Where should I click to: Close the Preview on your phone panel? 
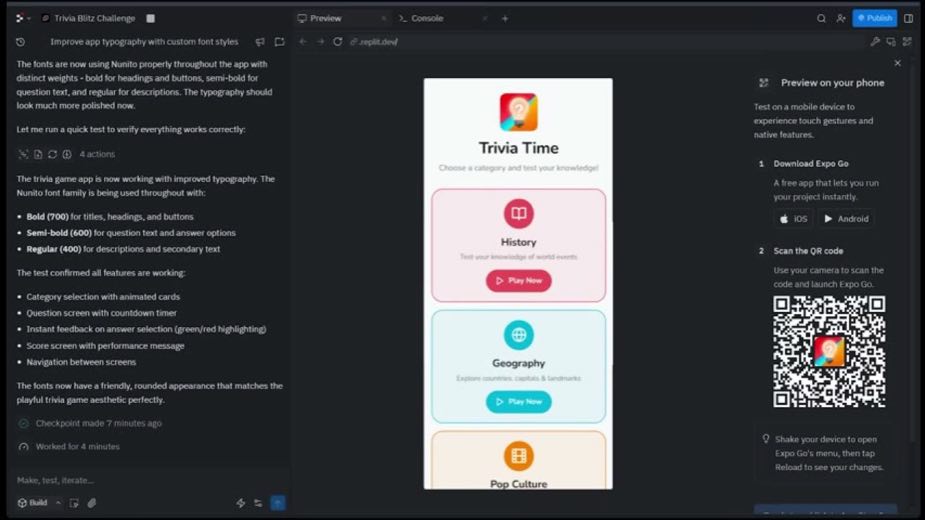point(897,63)
